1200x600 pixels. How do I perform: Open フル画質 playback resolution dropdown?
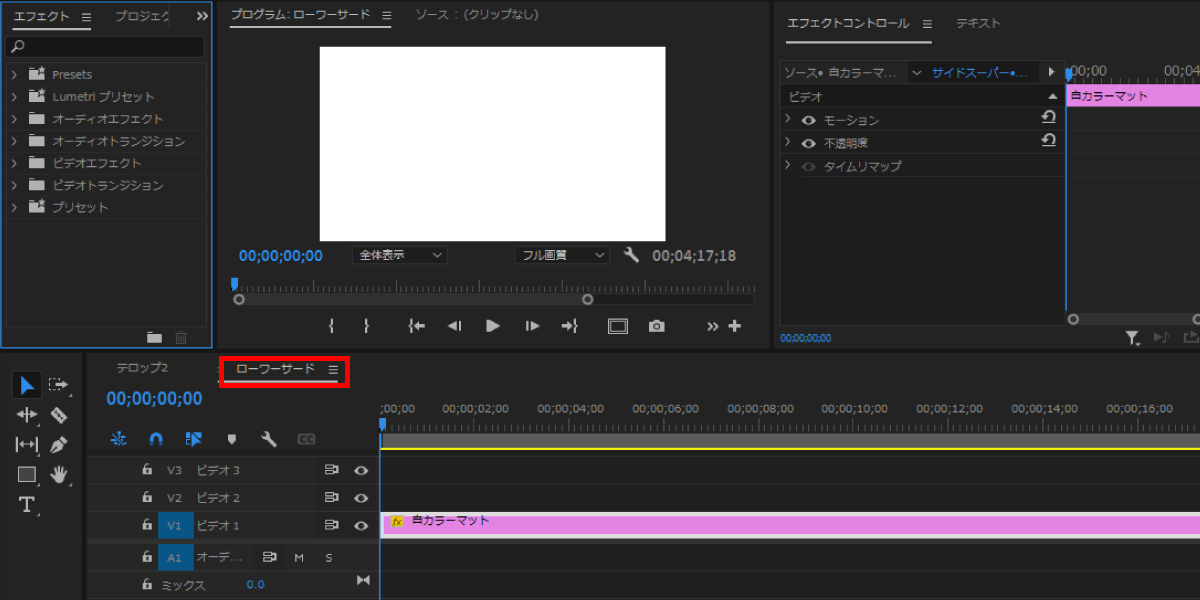tap(561, 255)
